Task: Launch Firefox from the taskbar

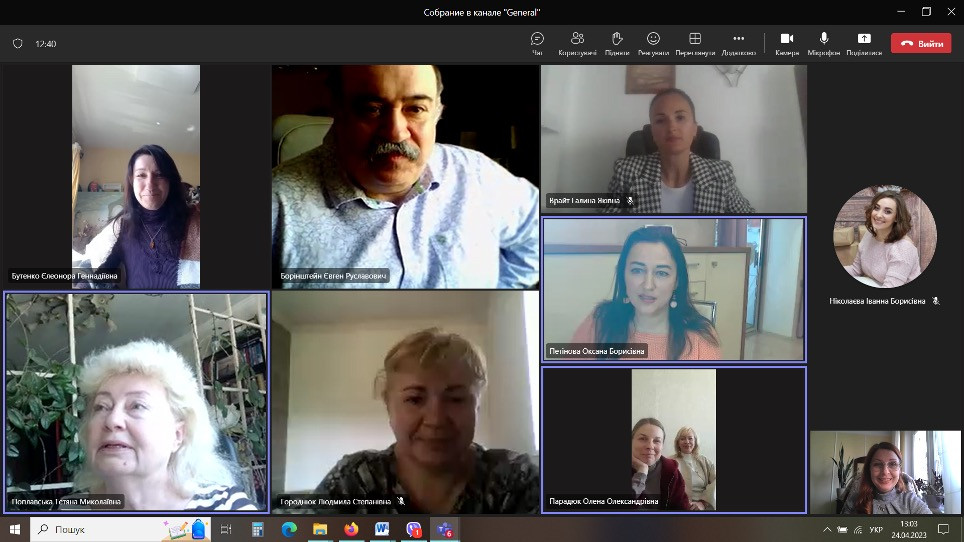Action: 351,529
